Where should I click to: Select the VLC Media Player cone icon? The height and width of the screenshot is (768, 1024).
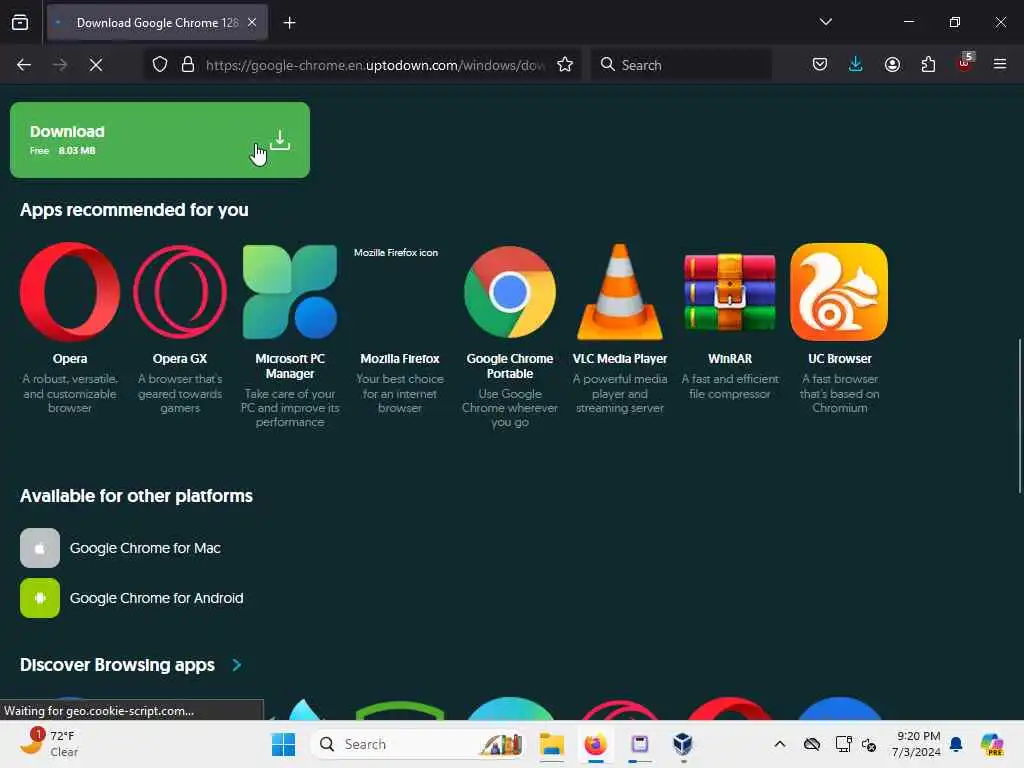click(620, 292)
